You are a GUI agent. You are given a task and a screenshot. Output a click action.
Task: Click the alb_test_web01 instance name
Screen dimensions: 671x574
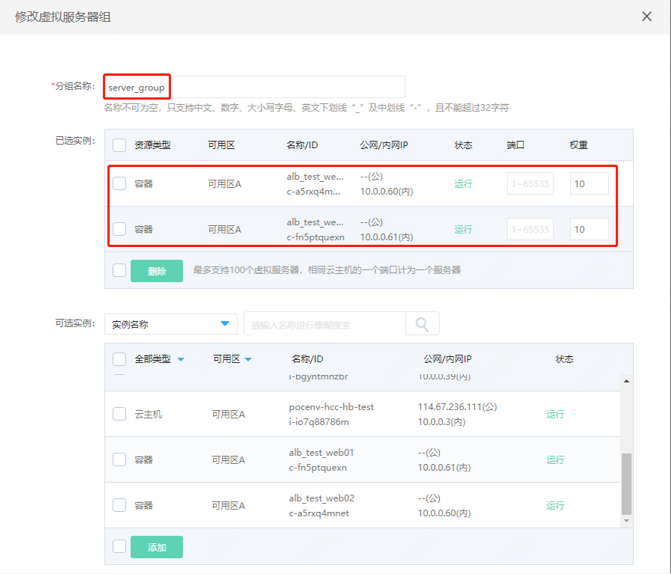click(321, 452)
